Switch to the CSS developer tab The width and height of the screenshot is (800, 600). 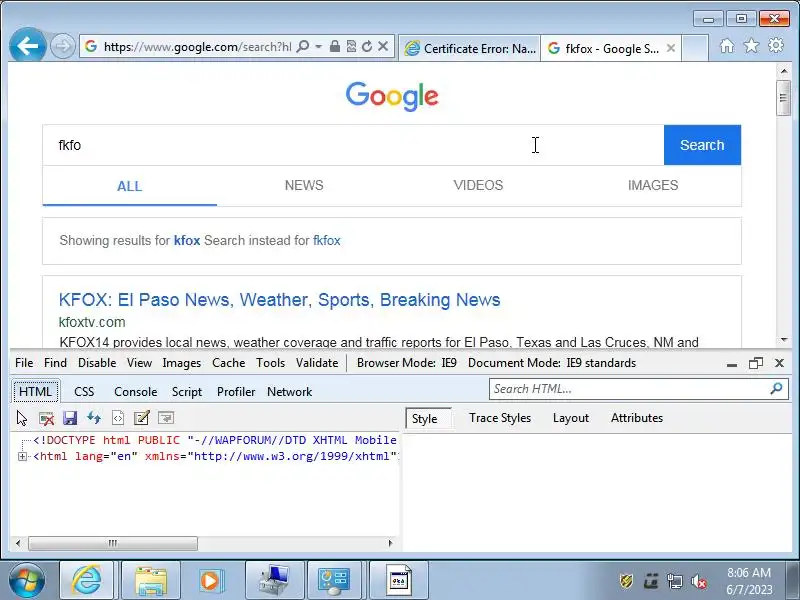click(x=84, y=391)
